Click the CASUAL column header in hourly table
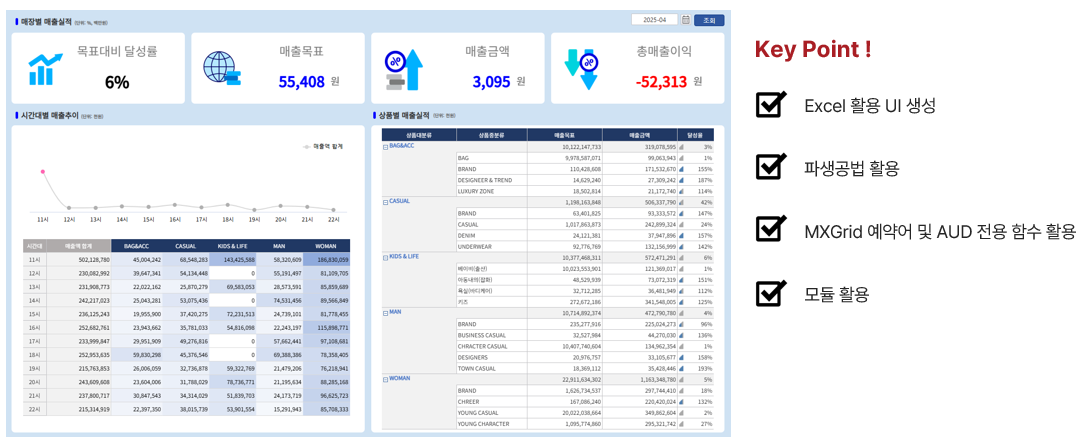This screenshot has width=1087, height=443. click(x=186, y=245)
